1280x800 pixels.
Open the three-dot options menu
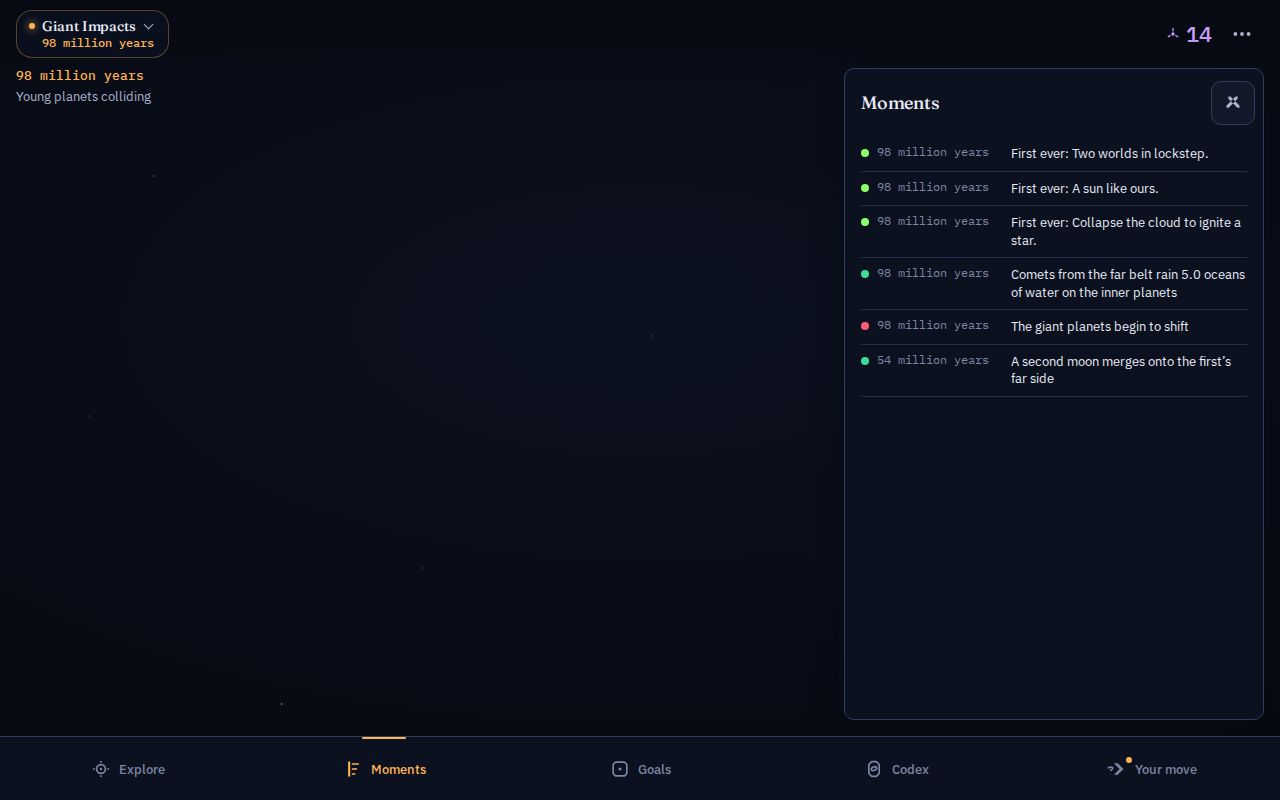[x=1242, y=34]
